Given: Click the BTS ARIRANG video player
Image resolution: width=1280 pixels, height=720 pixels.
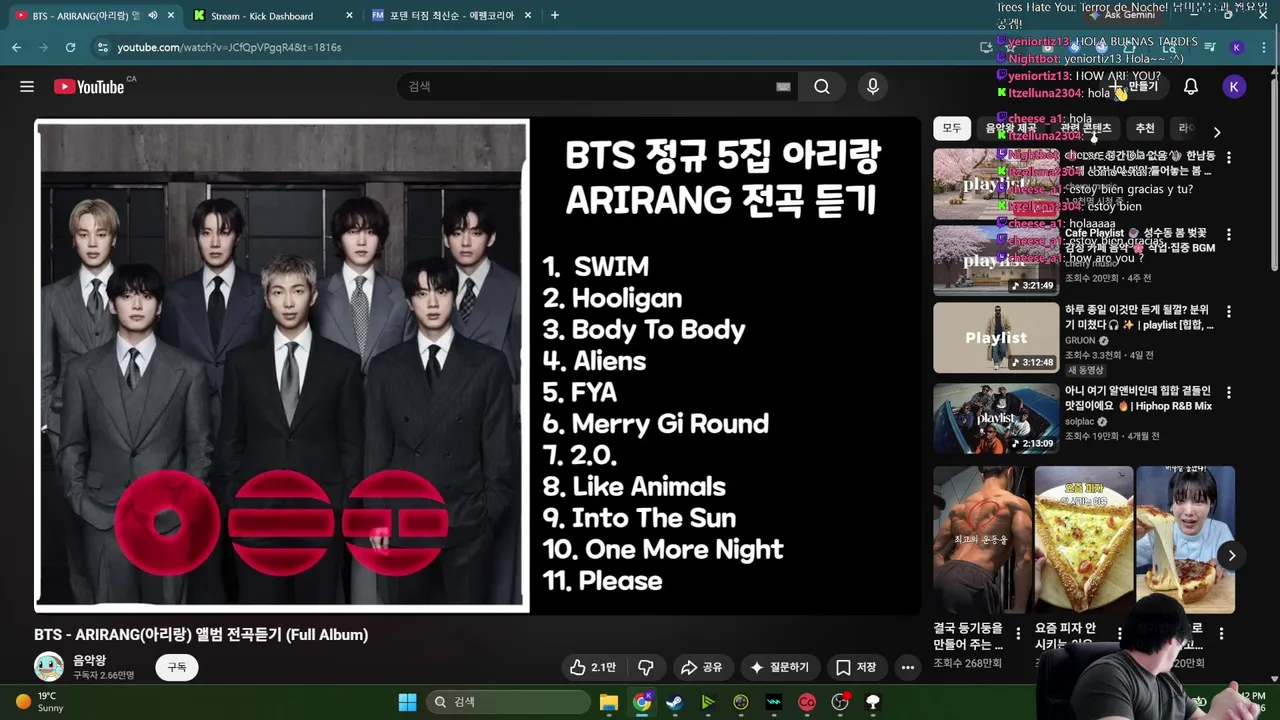Looking at the screenshot, I should click(477, 366).
